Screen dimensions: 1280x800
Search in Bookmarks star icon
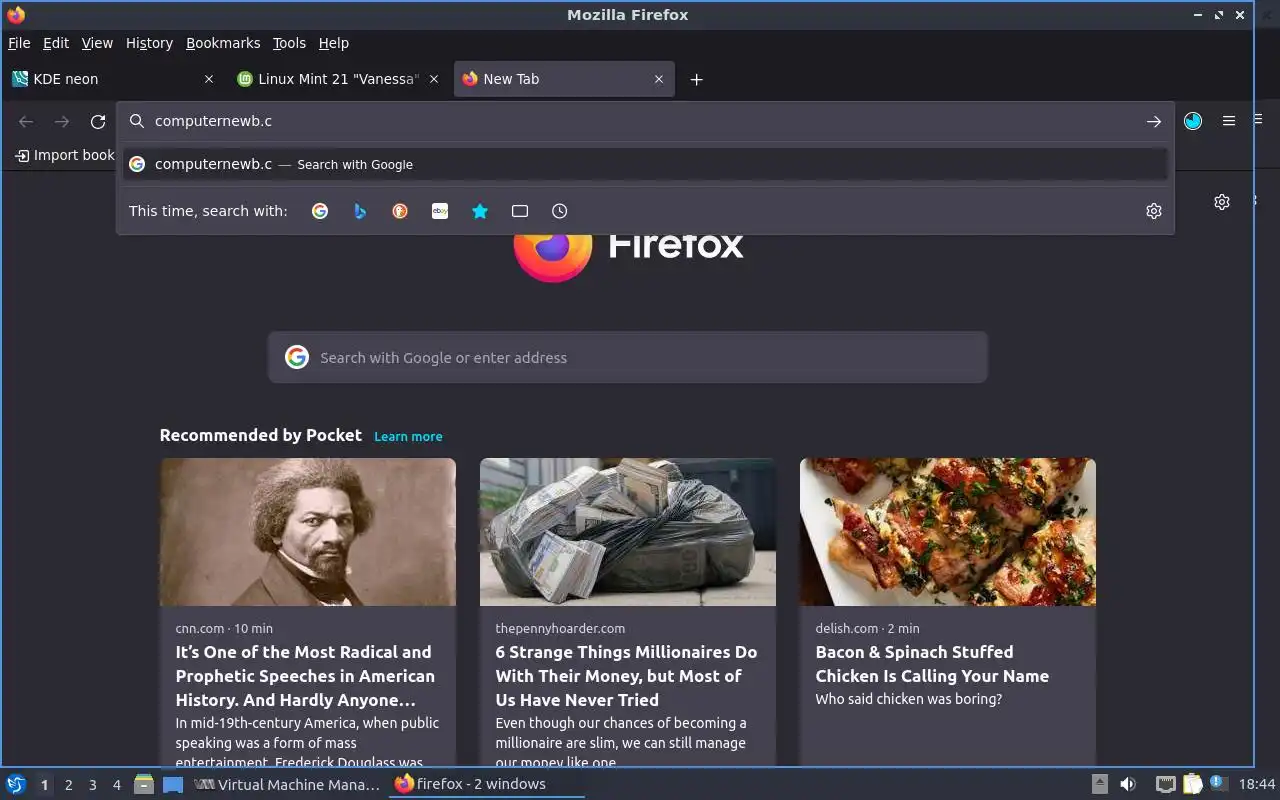pyautogui.click(x=480, y=211)
